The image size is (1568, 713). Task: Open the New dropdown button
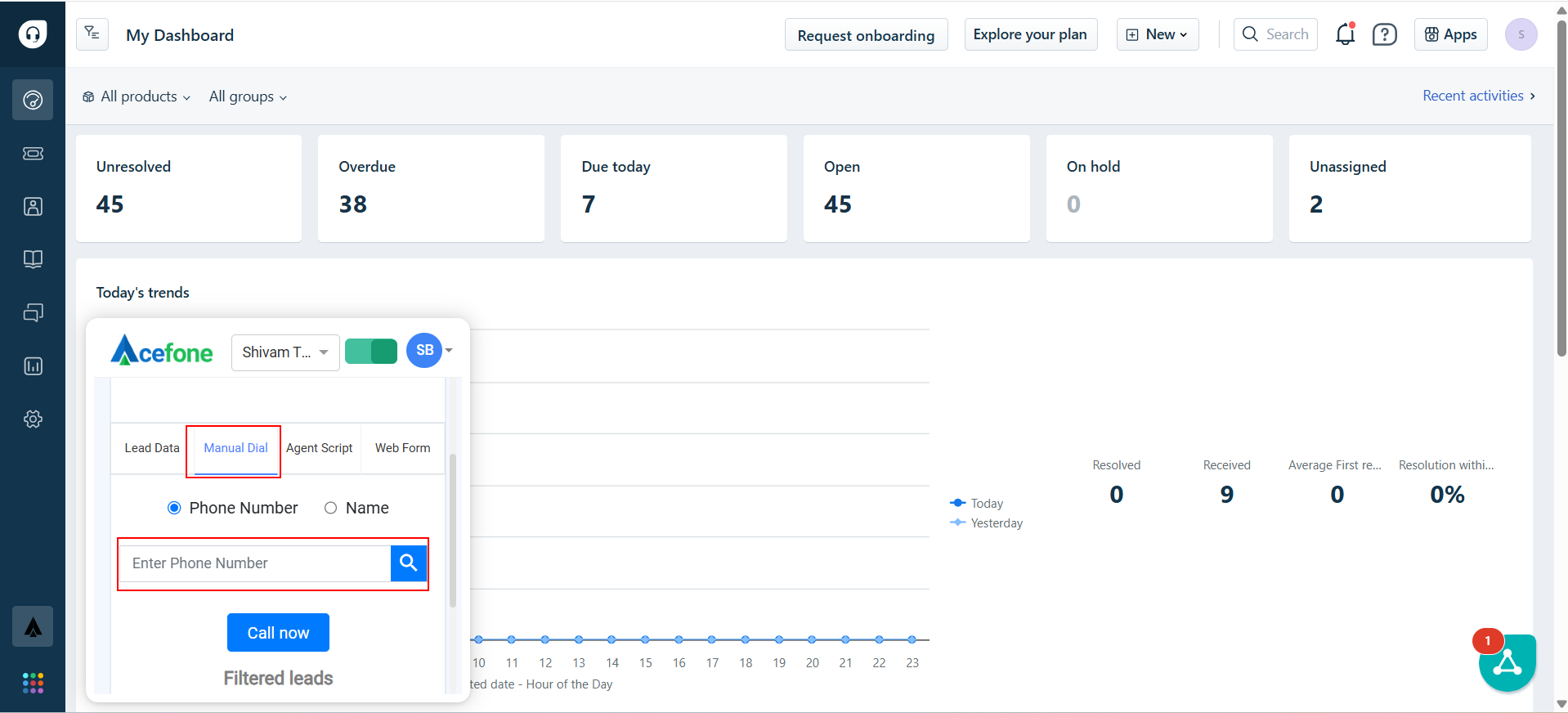point(1158,34)
